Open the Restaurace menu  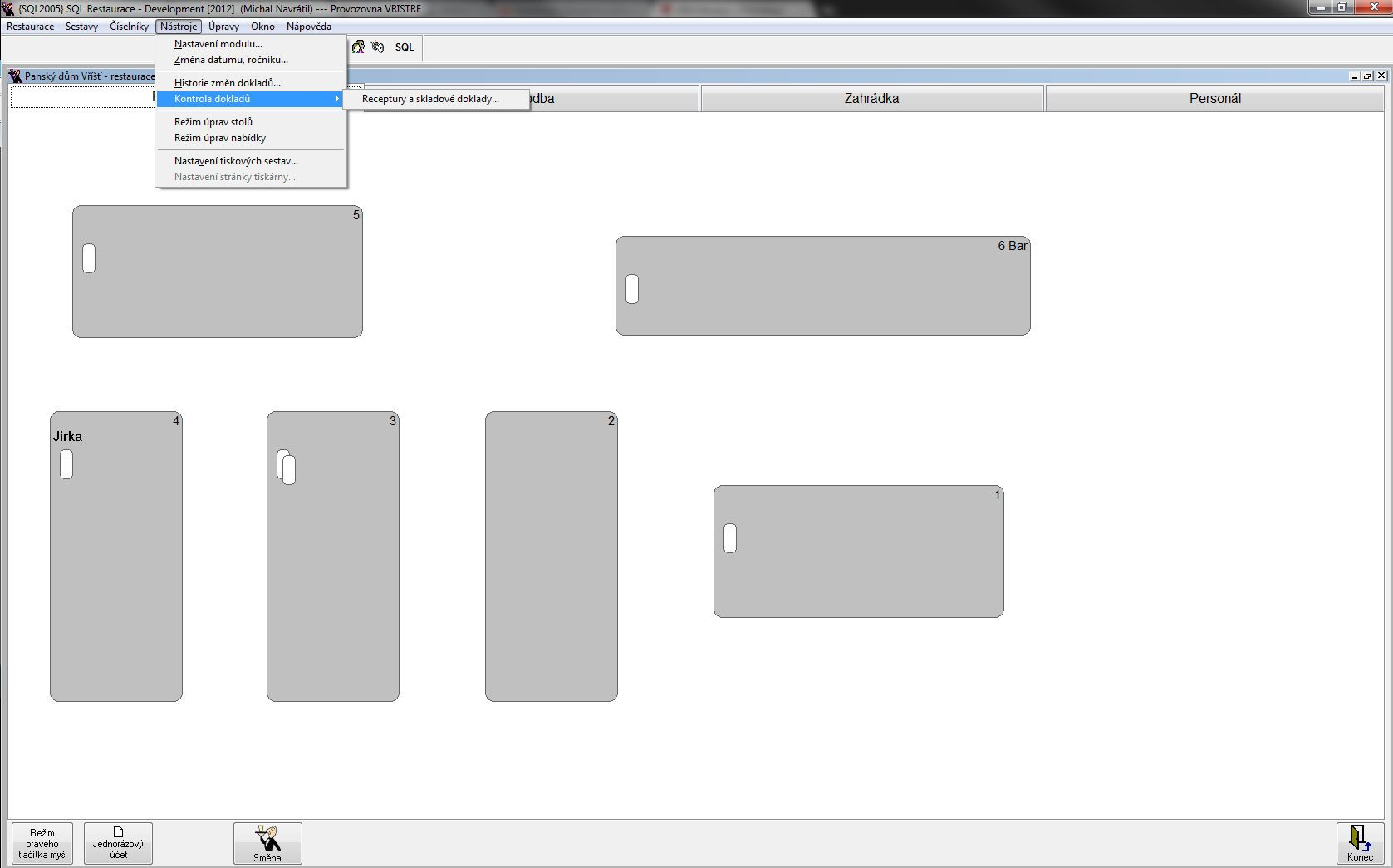click(31, 27)
